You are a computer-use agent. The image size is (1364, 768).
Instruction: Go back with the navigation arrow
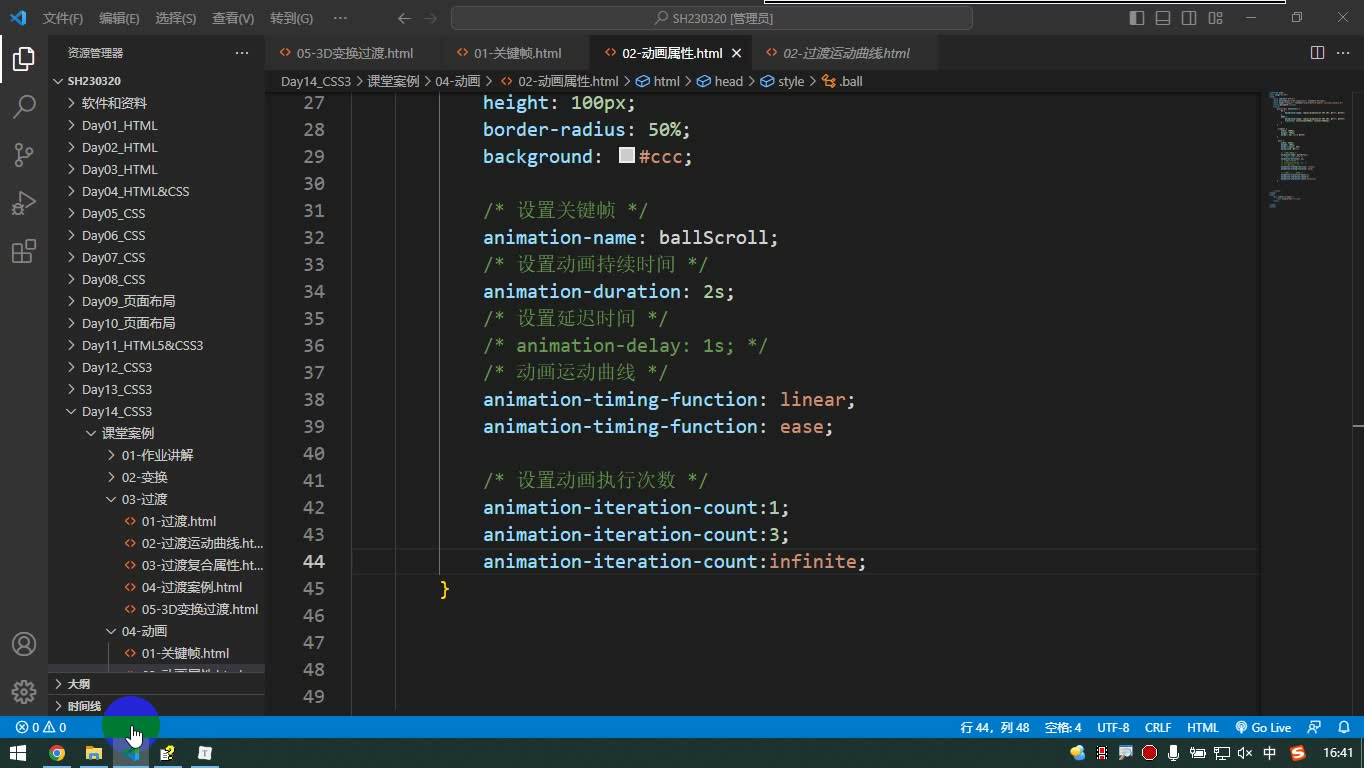point(404,18)
